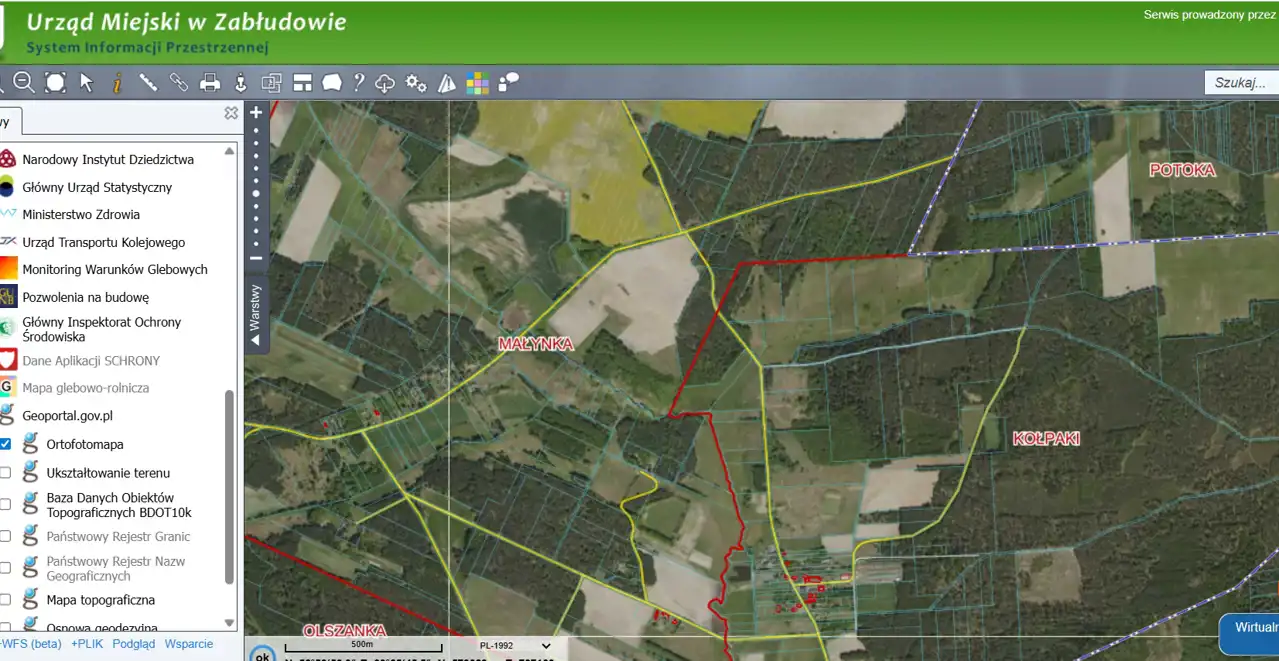
Task: Open the PL-1992 coordinate system dropdown
Action: coord(514,646)
